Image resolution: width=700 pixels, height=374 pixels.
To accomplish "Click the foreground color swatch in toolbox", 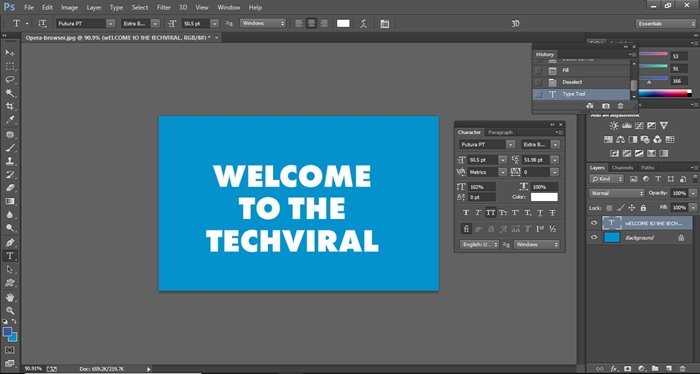I will (x=7, y=332).
